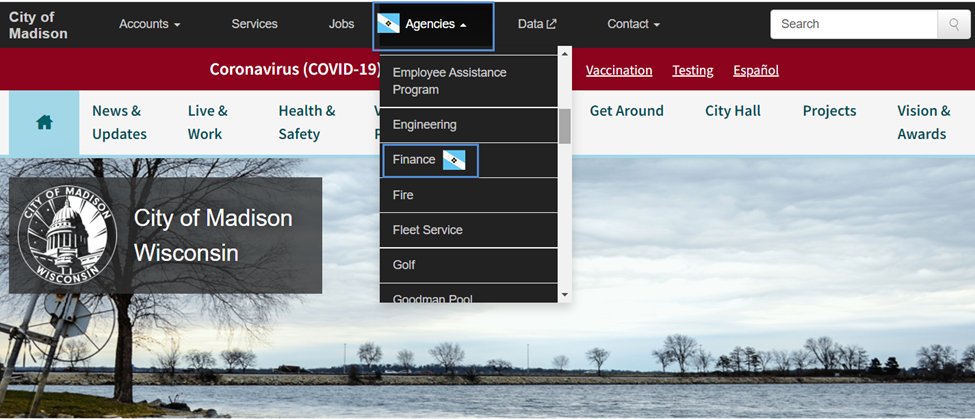Click the City of Madison Wisconsin seal logo
975x419 pixels.
(x=67, y=235)
